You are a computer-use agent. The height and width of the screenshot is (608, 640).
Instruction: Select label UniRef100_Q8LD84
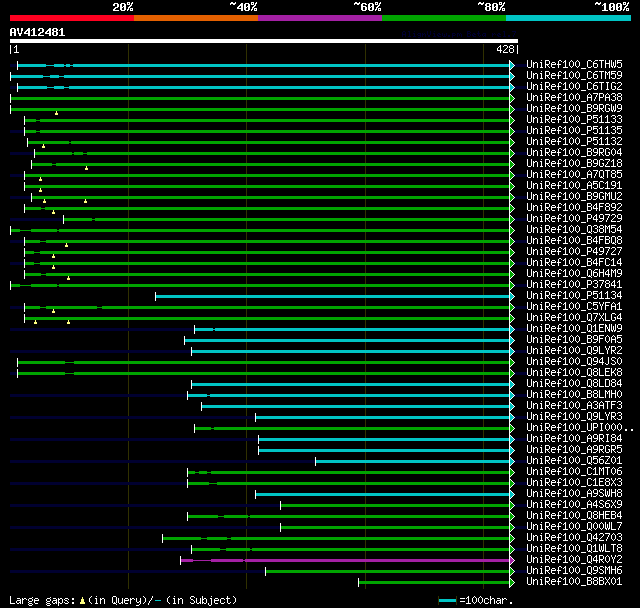[x=574, y=384]
